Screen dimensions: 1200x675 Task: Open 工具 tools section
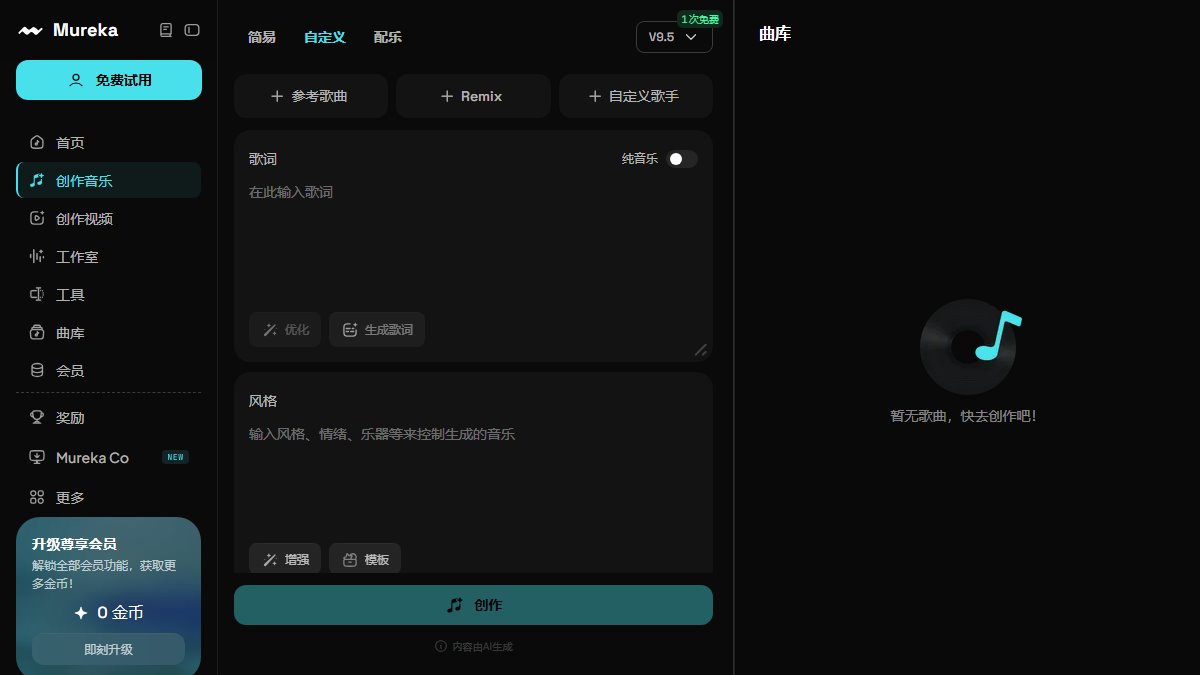pyautogui.click(x=108, y=295)
